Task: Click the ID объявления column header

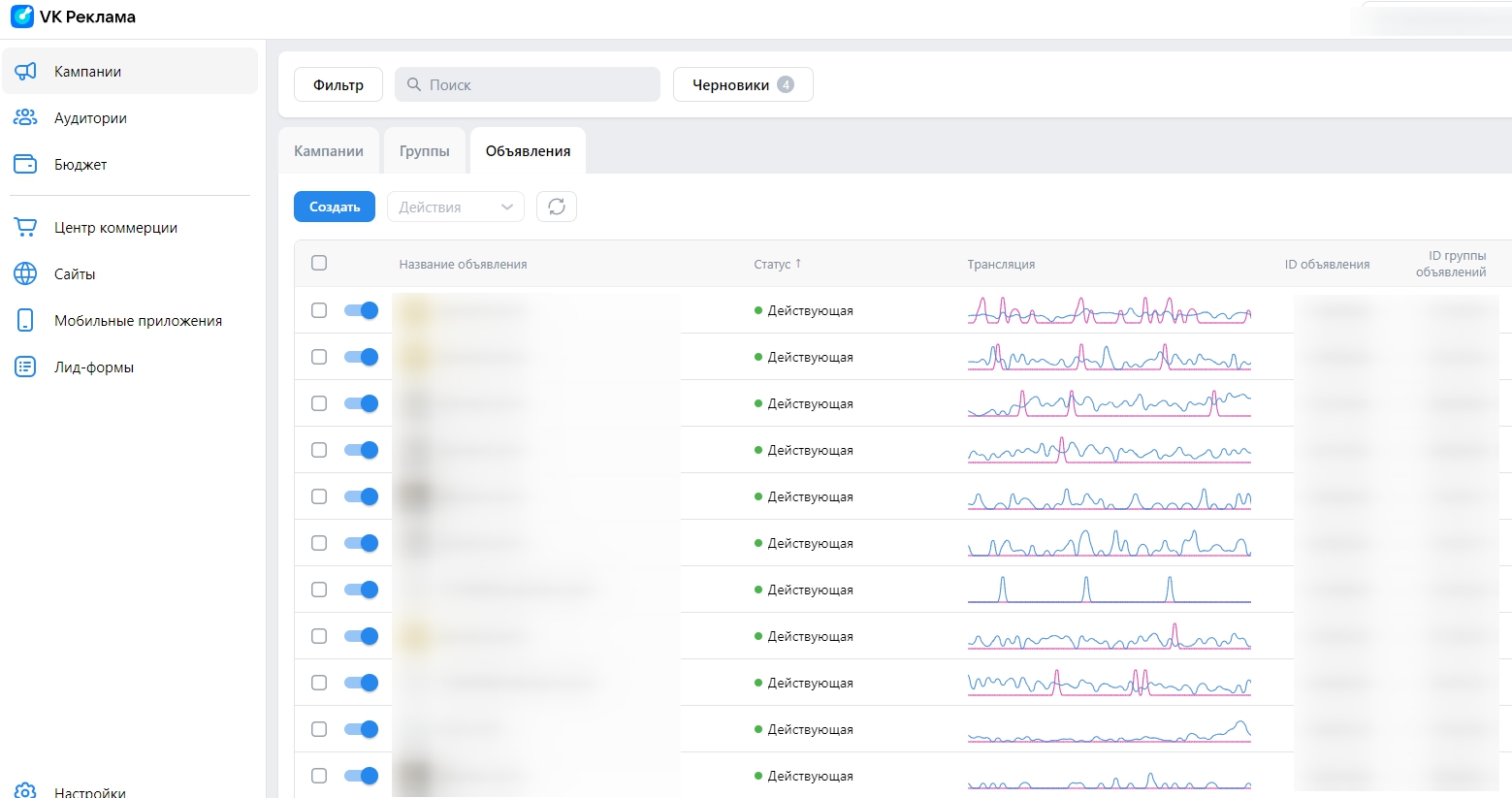Action: [1327, 264]
